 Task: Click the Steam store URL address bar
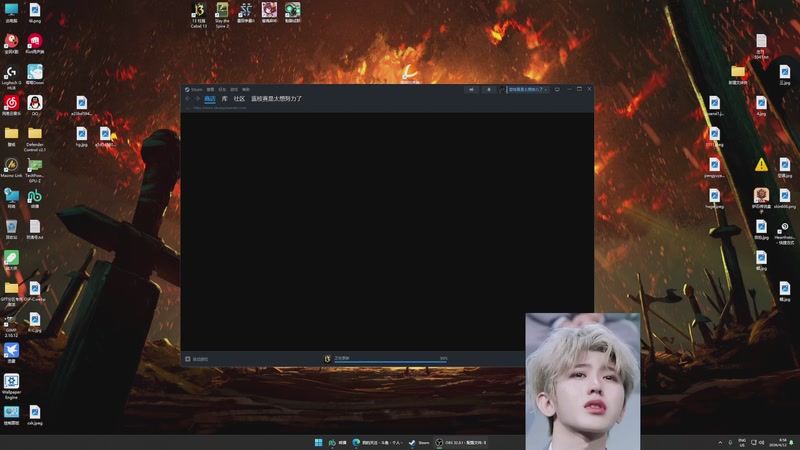coord(219,108)
